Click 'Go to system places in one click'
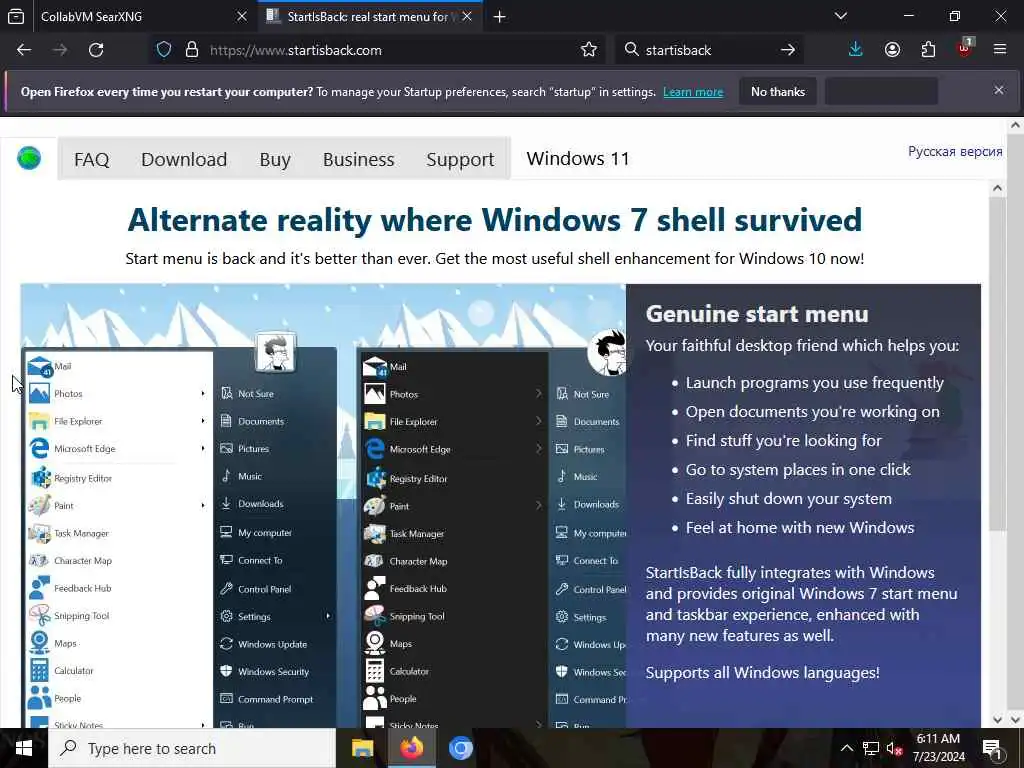The image size is (1024, 768). click(x=797, y=470)
